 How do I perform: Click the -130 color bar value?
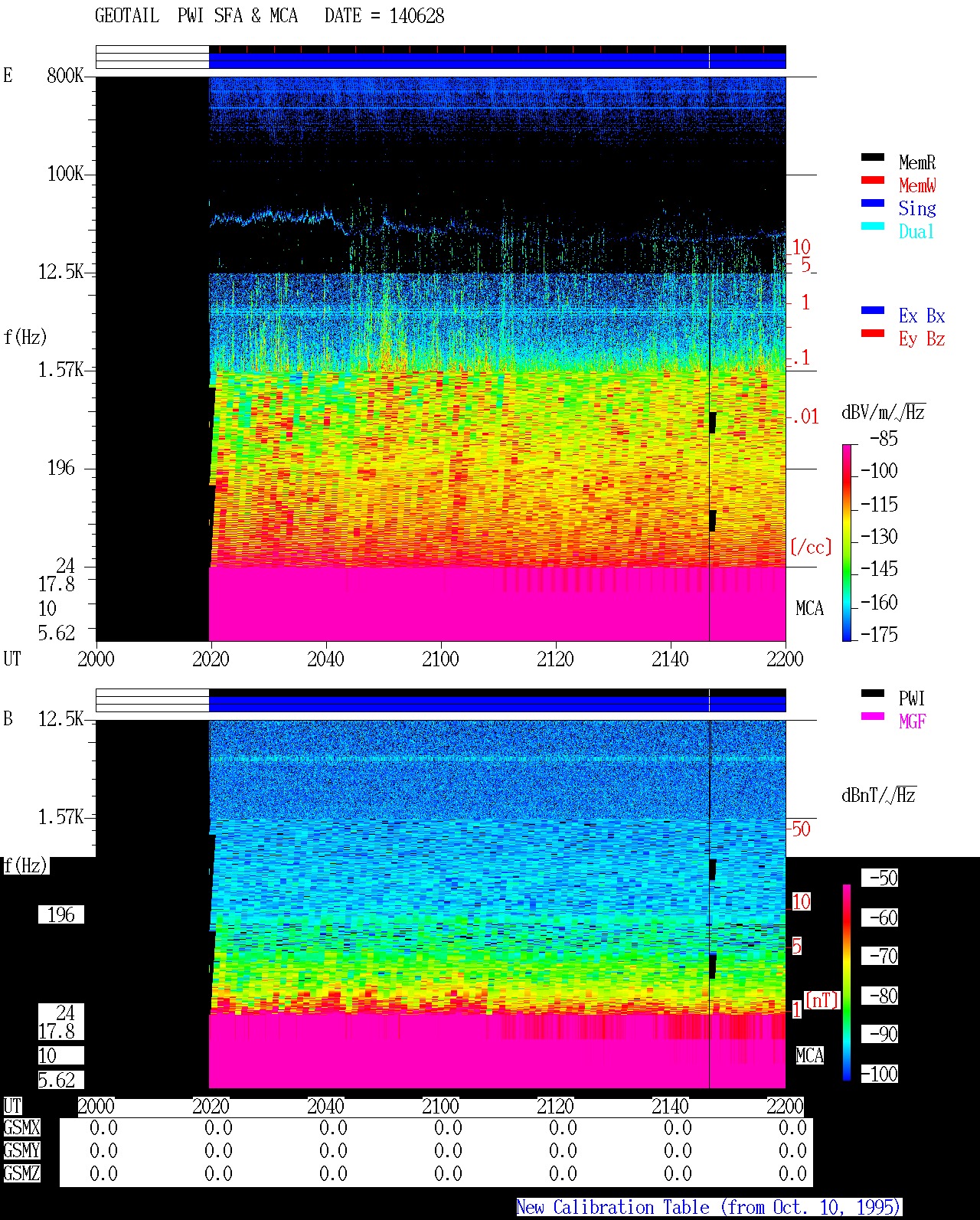879,536
